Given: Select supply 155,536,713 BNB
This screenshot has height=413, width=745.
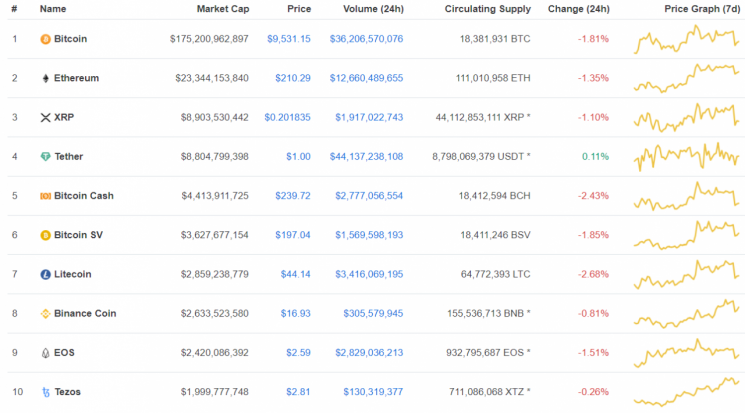Looking at the screenshot, I should point(488,313).
